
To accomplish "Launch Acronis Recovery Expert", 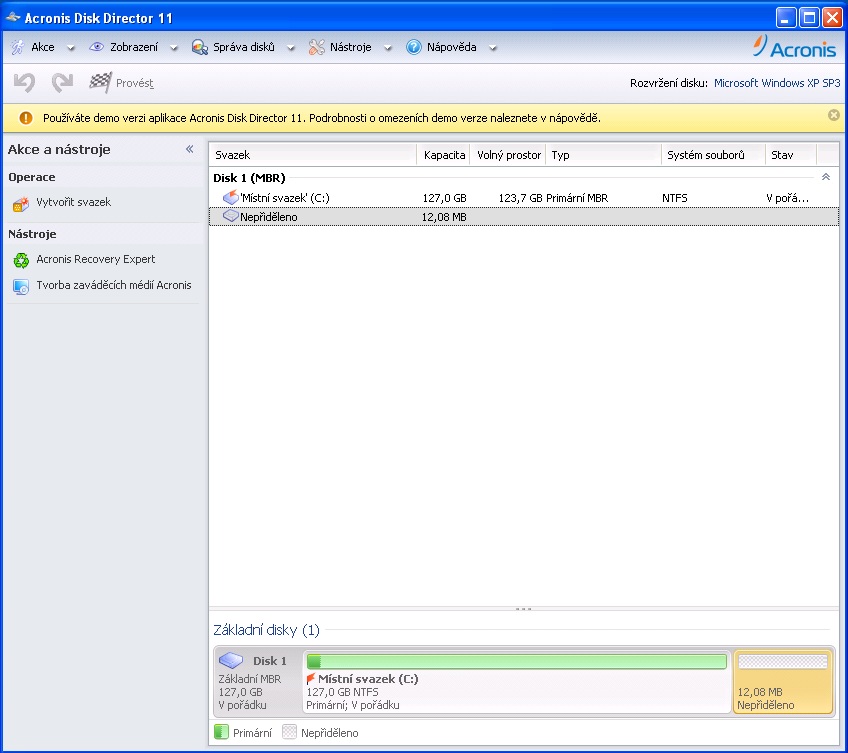I will (96, 259).
